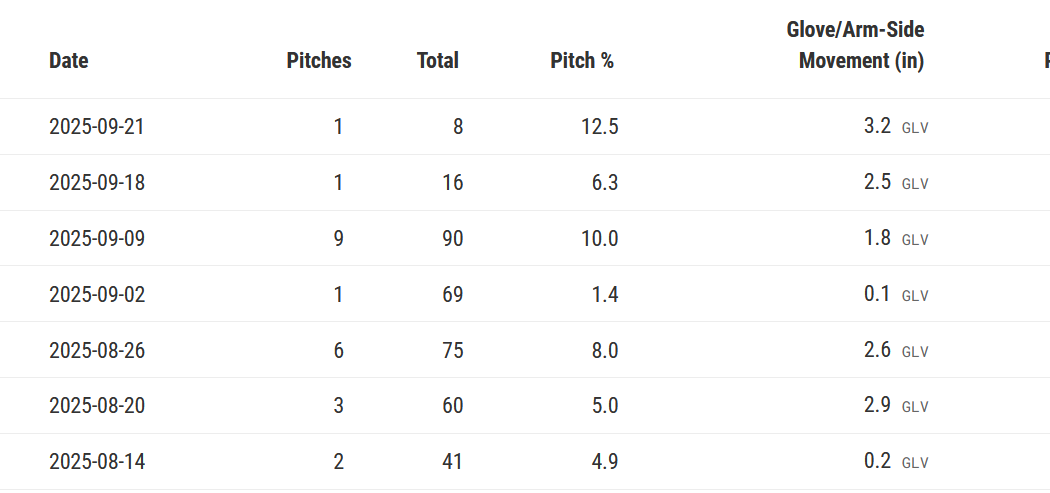This screenshot has width=1050, height=493.
Task: Click the 10.0 pitch percent cell
Action: point(599,239)
